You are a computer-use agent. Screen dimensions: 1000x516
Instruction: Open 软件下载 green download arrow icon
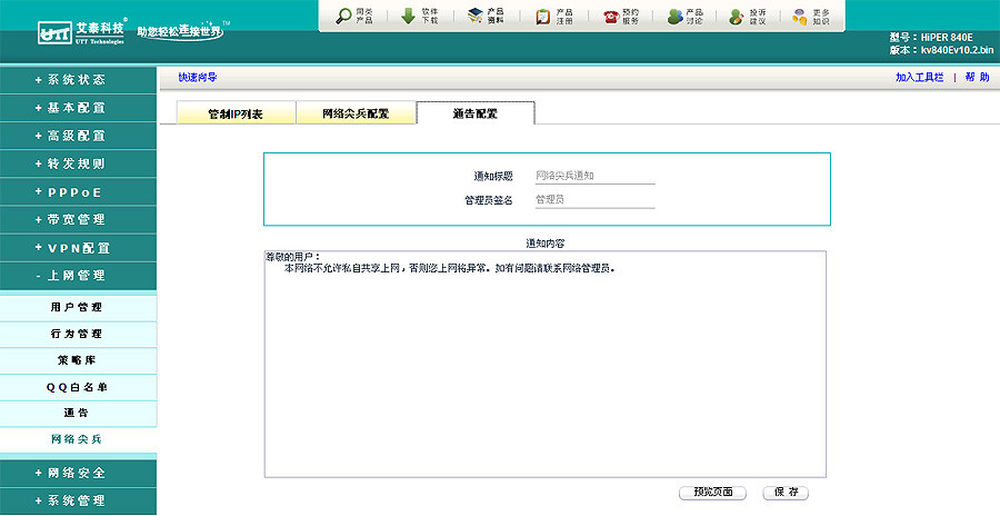click(408, 16)
